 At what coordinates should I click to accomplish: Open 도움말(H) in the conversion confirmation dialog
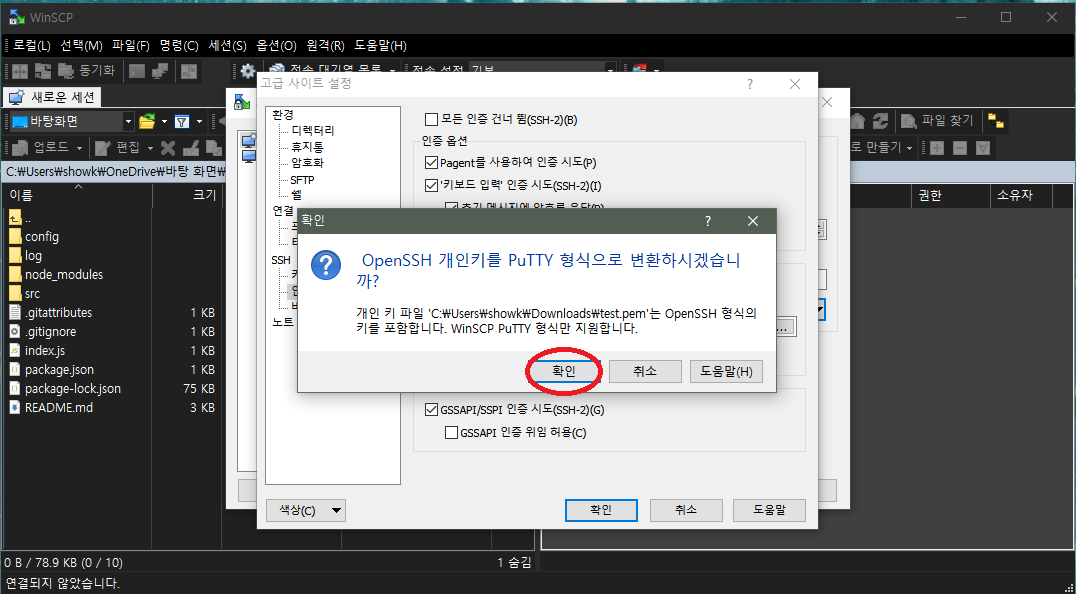(726, 371)
